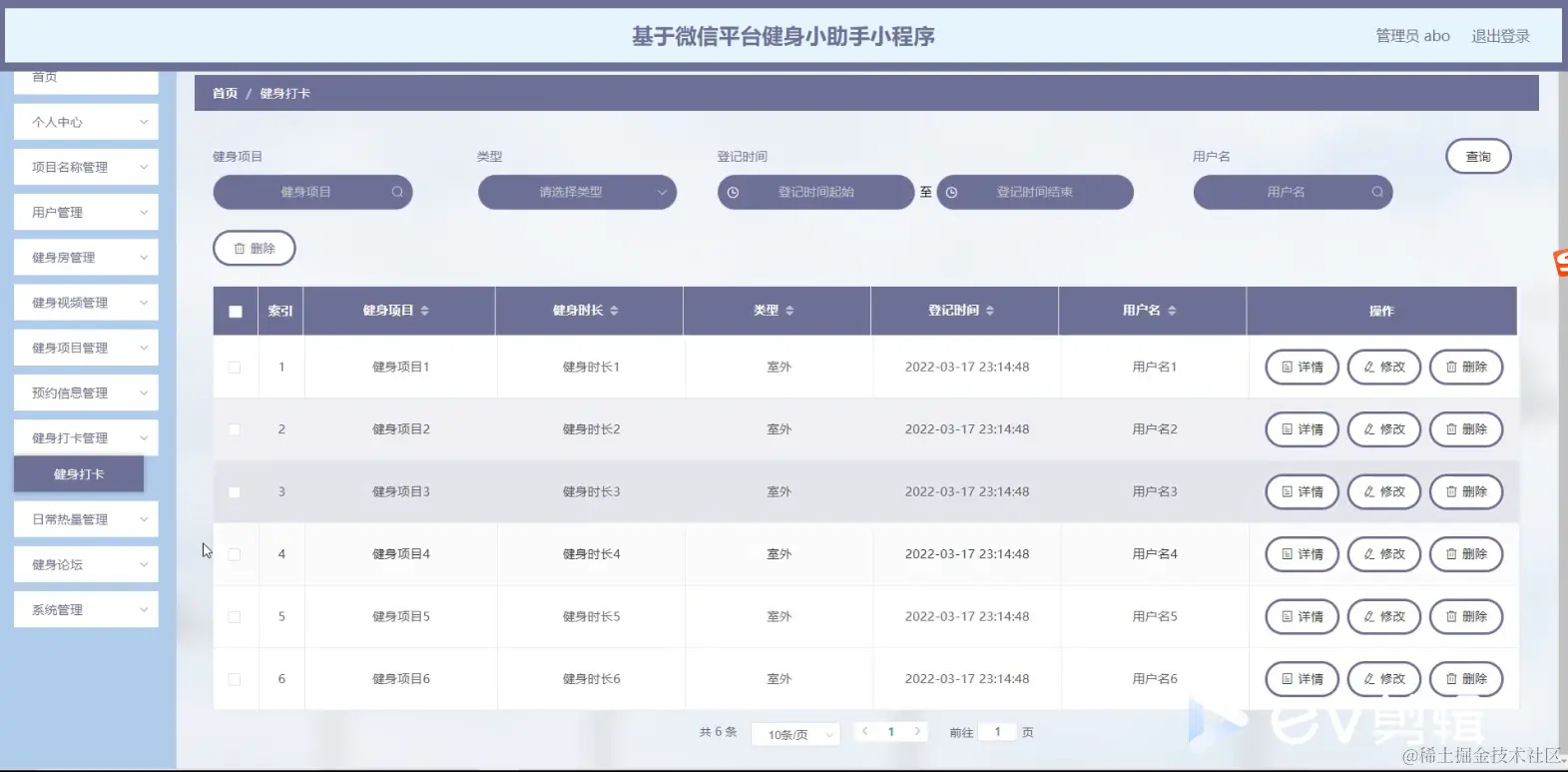
Task: Click 登记时间起始 date input
Action: coord(815,192)
